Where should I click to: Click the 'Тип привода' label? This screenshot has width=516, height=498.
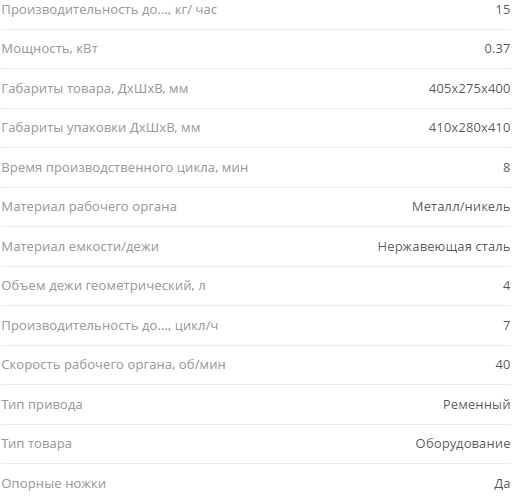(42, 405)
